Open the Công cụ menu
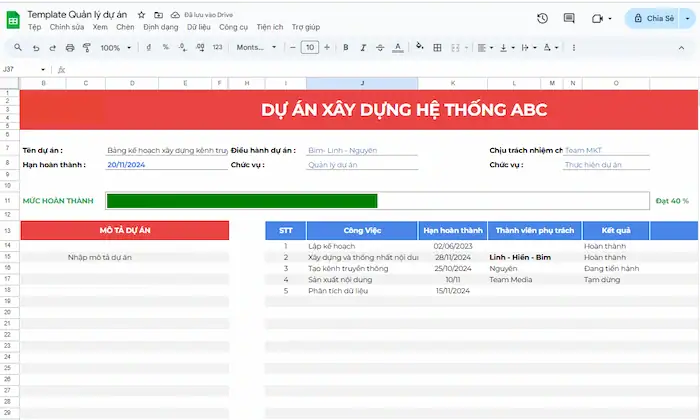The width and height of the screenshot is (700, 420). 233,27
